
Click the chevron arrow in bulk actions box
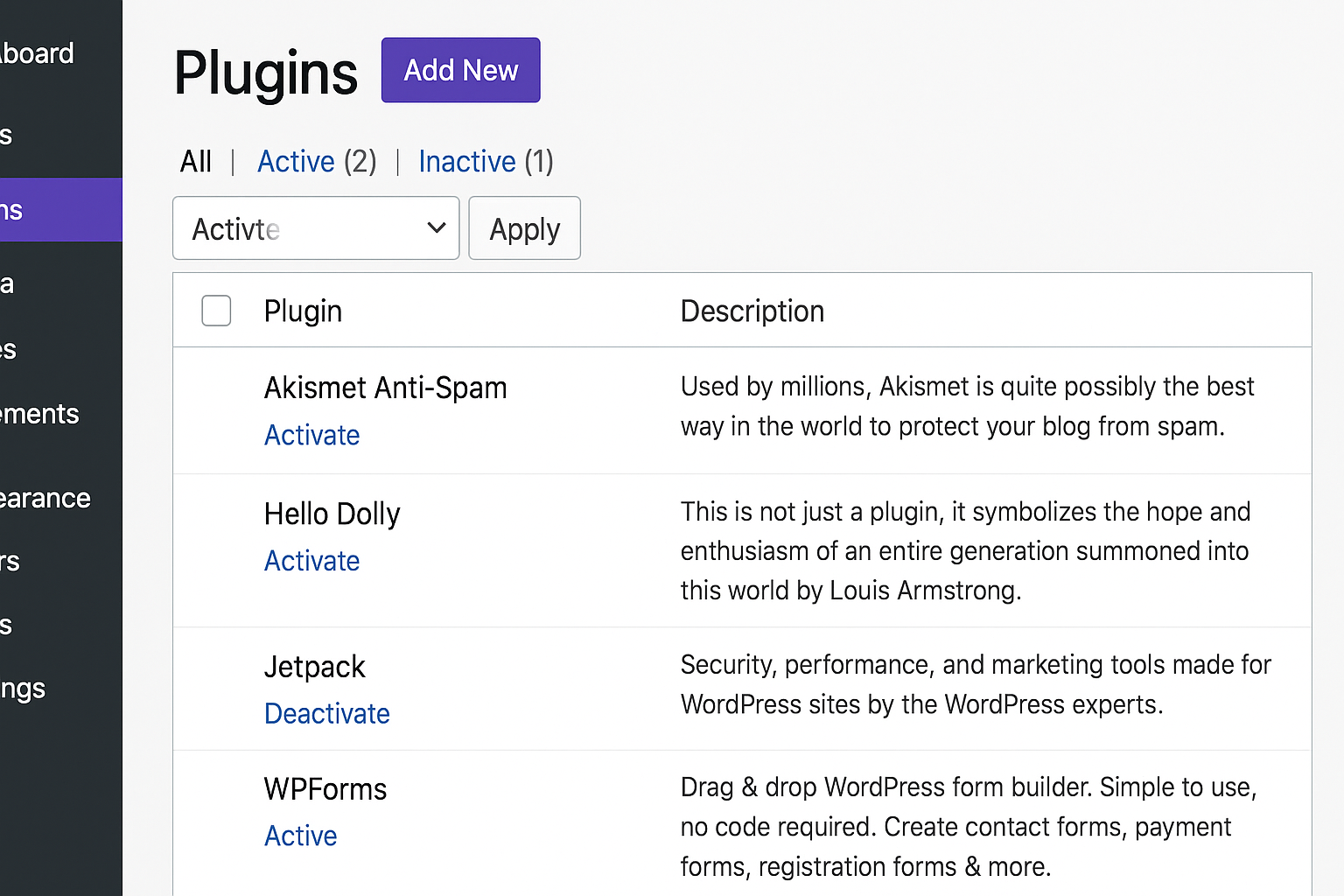[x=437, y=228]
